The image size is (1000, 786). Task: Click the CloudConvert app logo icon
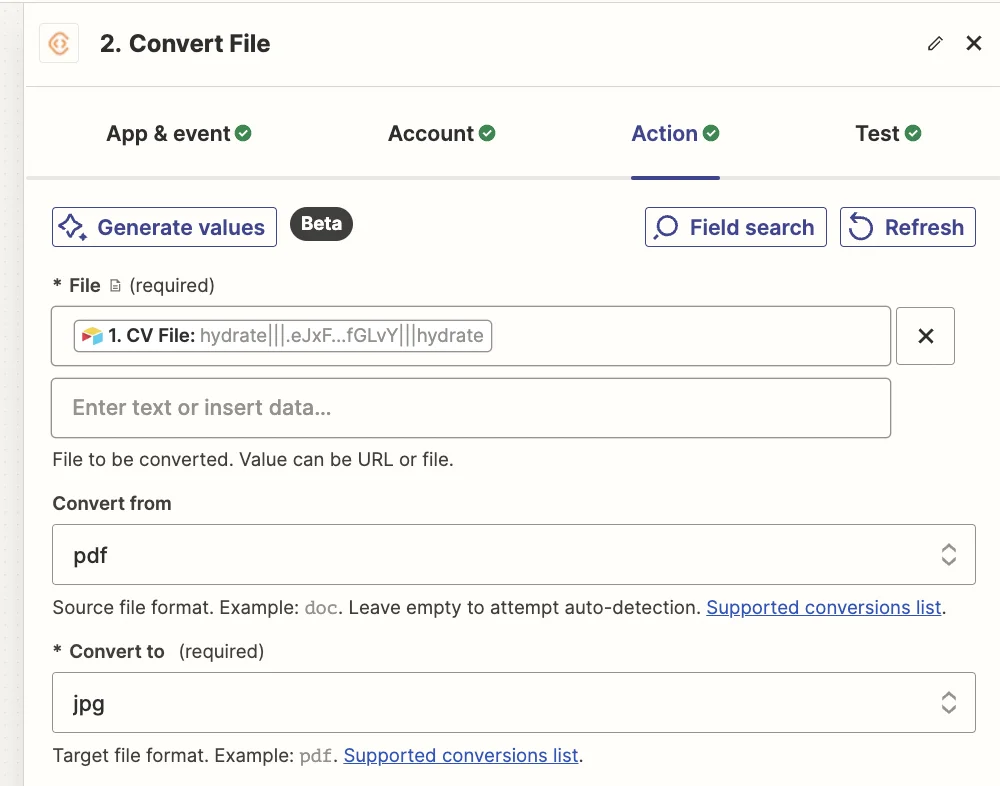59,44
